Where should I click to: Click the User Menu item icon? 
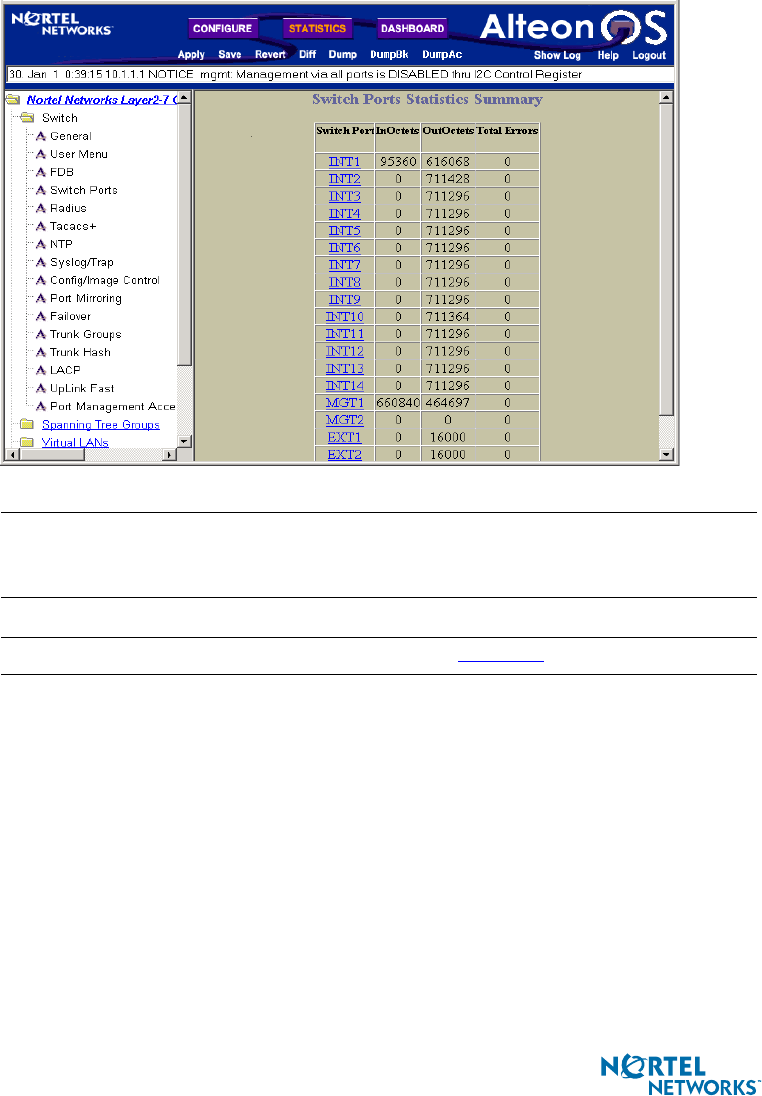click(41, 154)
